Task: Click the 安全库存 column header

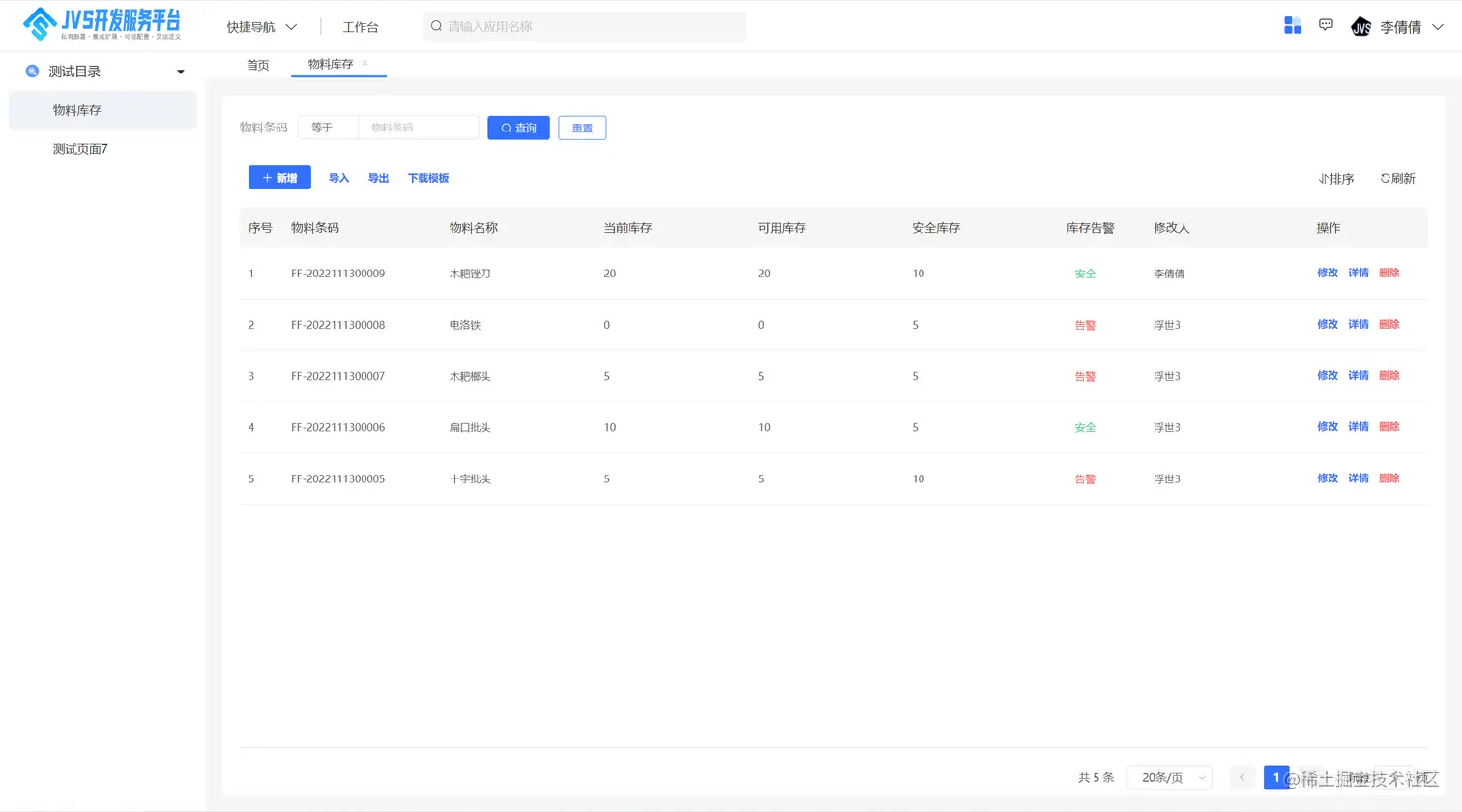Action: (x=936, y=228)
